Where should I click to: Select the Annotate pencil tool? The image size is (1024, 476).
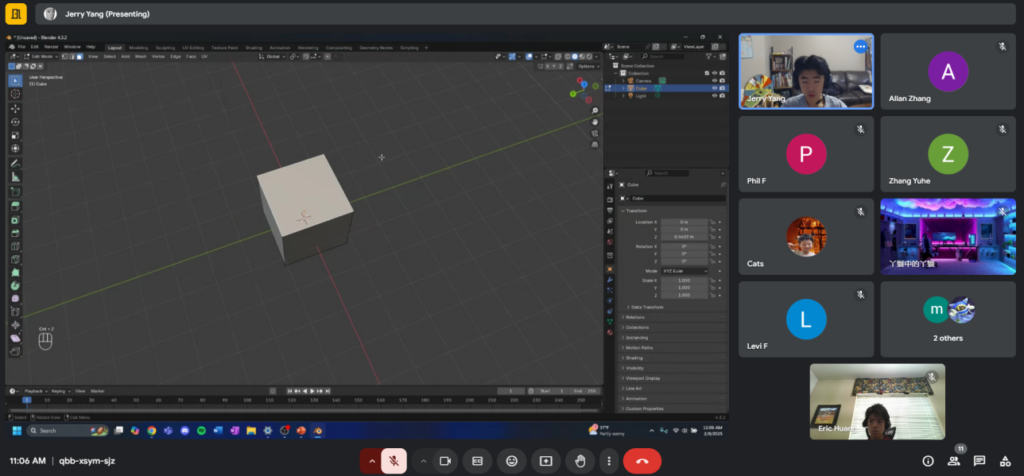click(x=15, y=163)
